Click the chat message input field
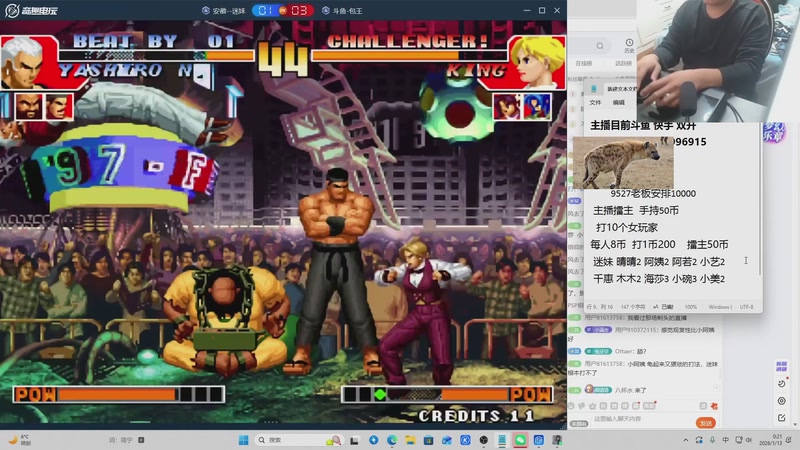 (642, 419)
